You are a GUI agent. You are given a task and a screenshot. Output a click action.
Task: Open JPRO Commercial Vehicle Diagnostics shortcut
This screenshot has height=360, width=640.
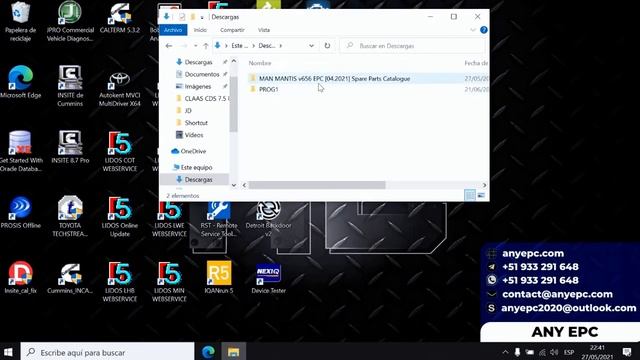70,21
